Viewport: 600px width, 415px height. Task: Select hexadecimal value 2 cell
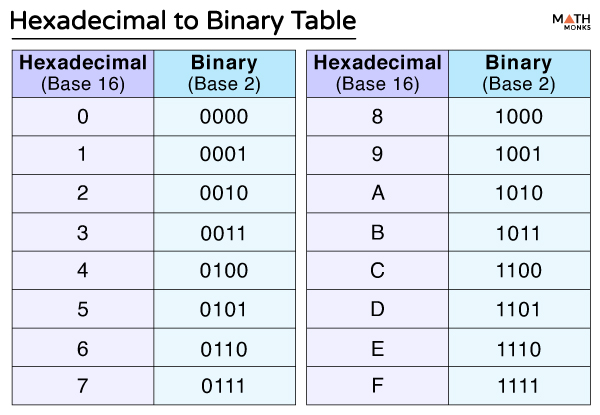point(83,194)
